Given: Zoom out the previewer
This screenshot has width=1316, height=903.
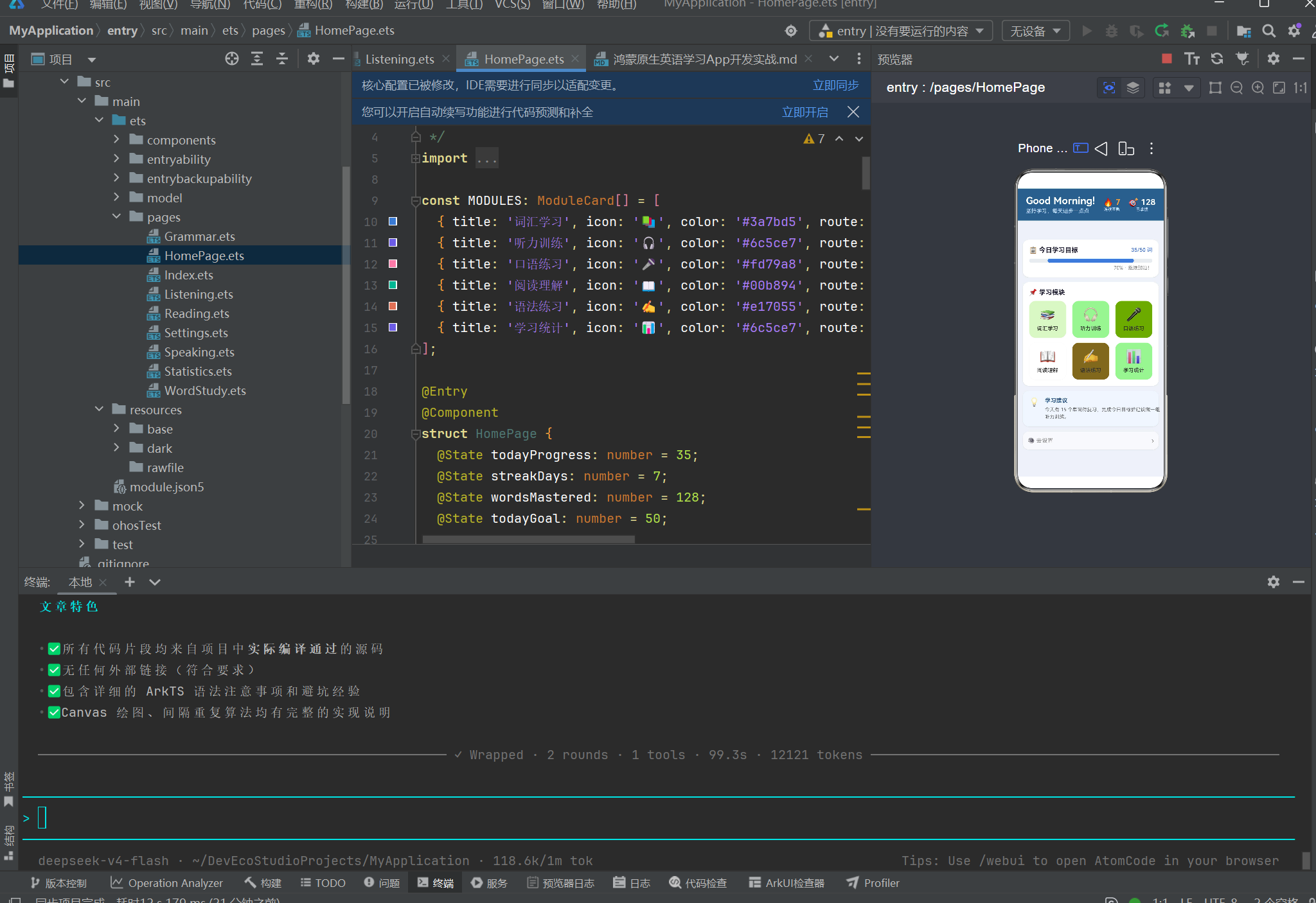Looking at the screenshot, I should pos(1236,88).
